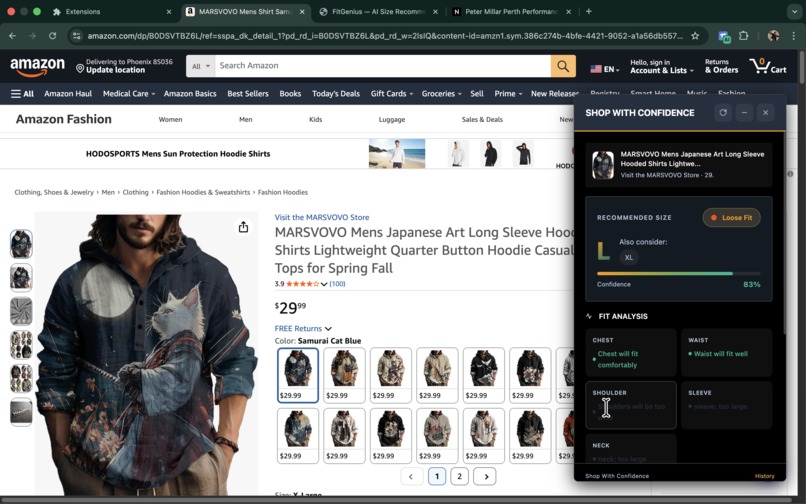
Task: Open the Women fashion menu
Action: (x=170, y=119)
